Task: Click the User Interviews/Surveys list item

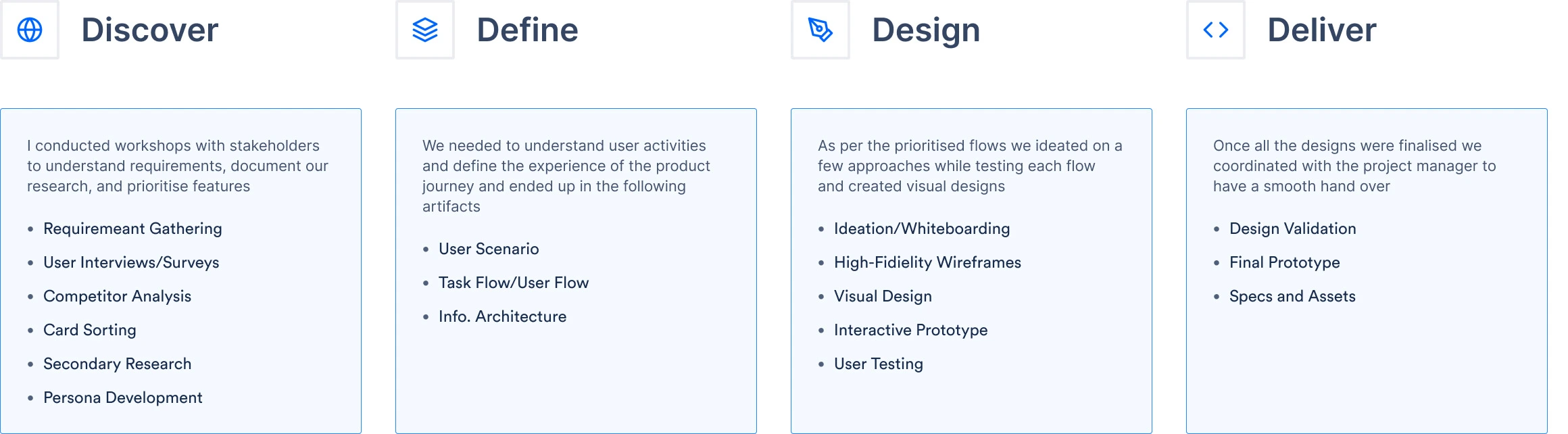Action: 131,262
